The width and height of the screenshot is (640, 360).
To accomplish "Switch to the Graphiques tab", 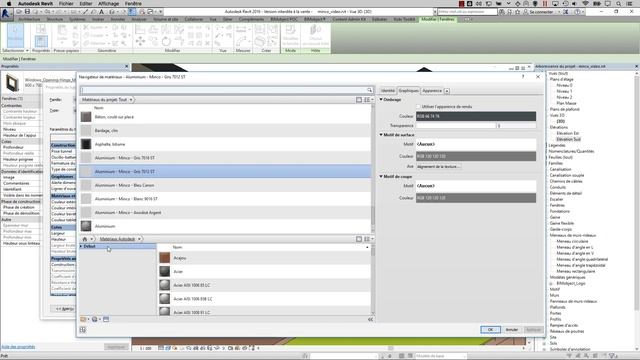I will (409, 91).
